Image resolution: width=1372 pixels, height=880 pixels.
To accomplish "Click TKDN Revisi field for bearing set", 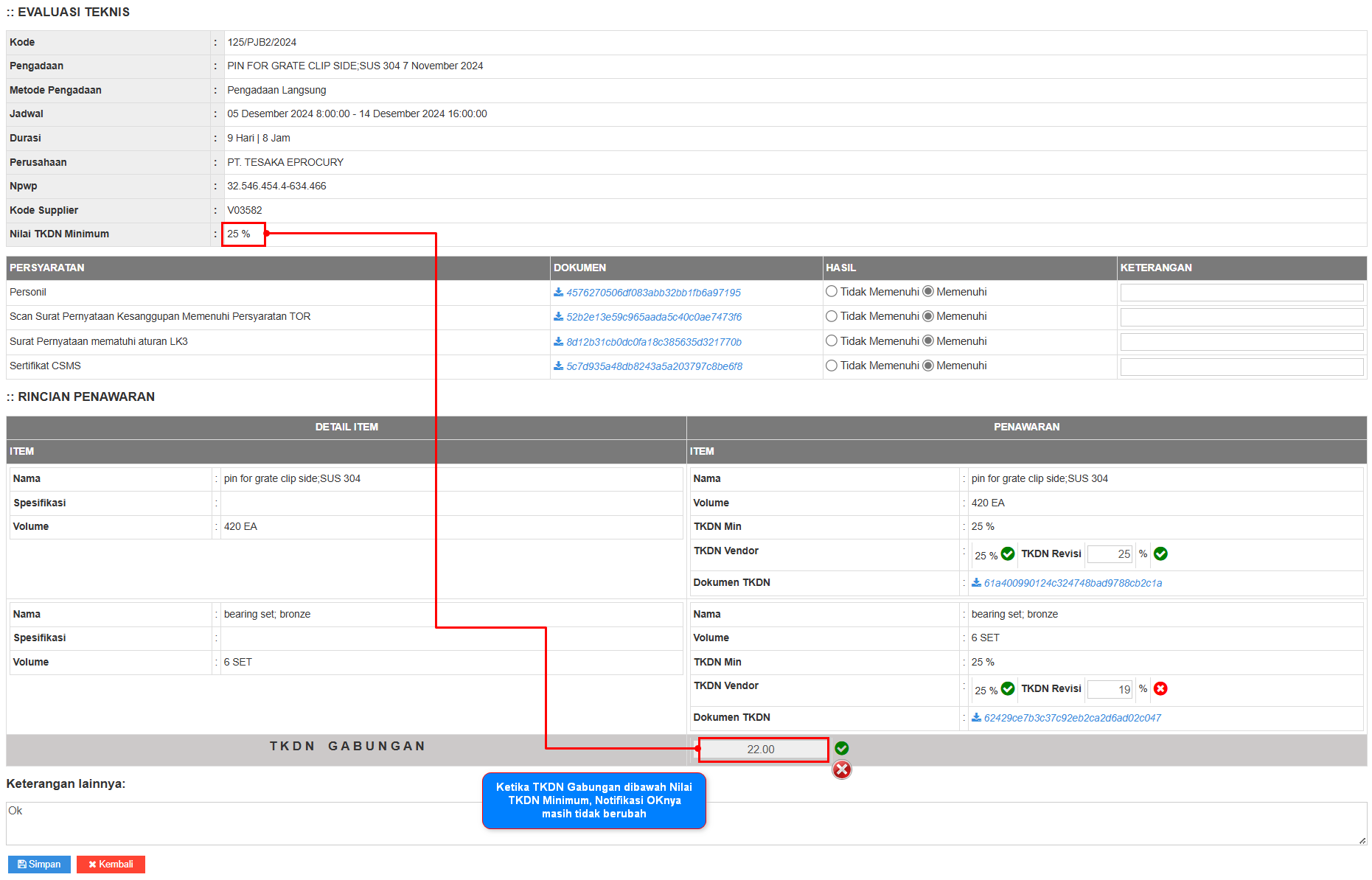I will point(1110,690).
